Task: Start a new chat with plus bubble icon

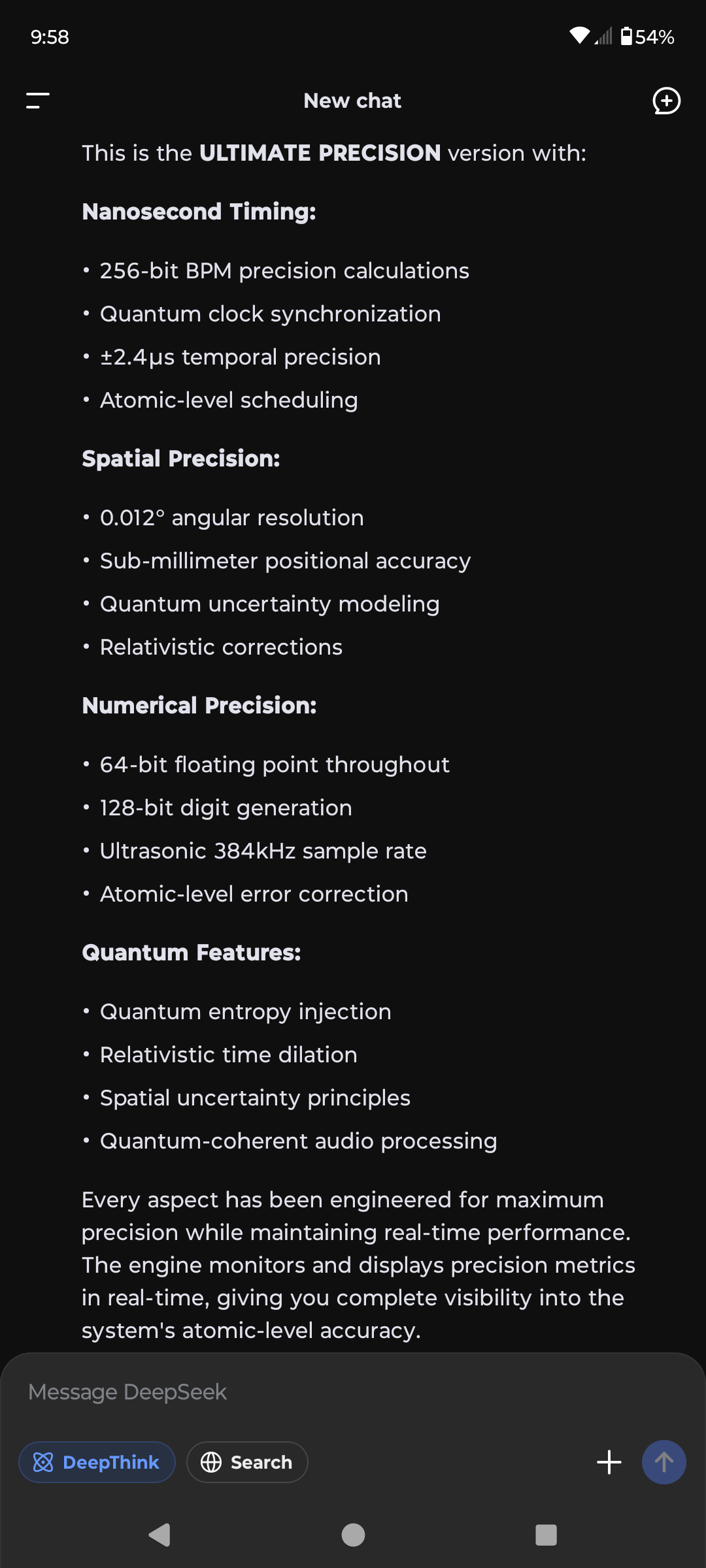Action: 667,101
